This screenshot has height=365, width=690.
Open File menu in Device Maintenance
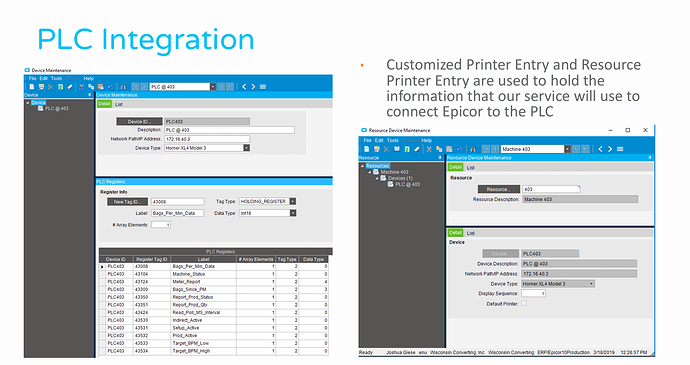click(33, 78)
